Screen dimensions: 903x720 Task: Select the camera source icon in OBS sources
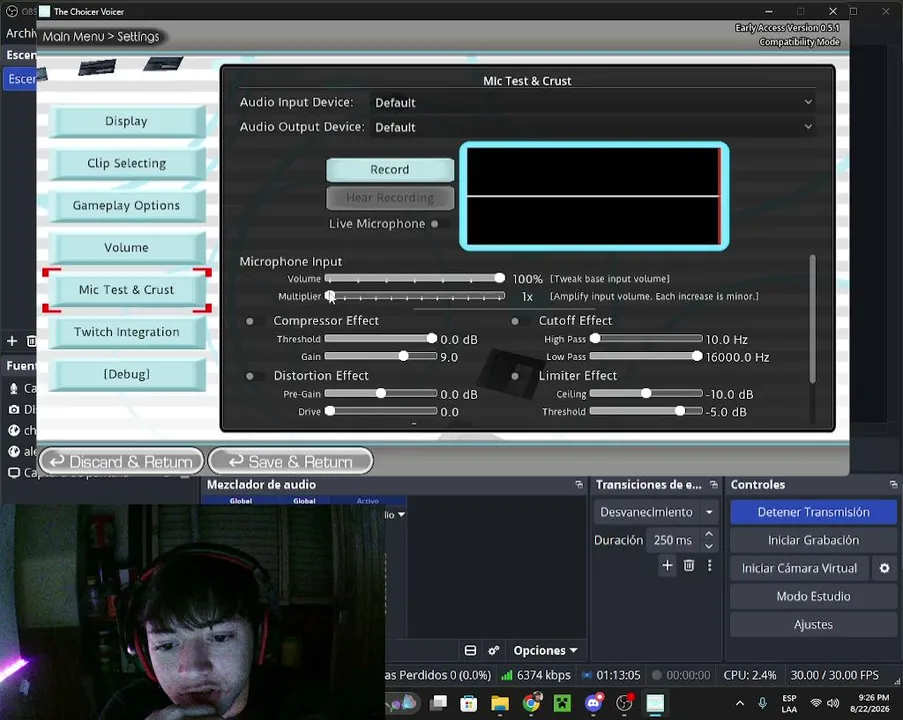14,410
